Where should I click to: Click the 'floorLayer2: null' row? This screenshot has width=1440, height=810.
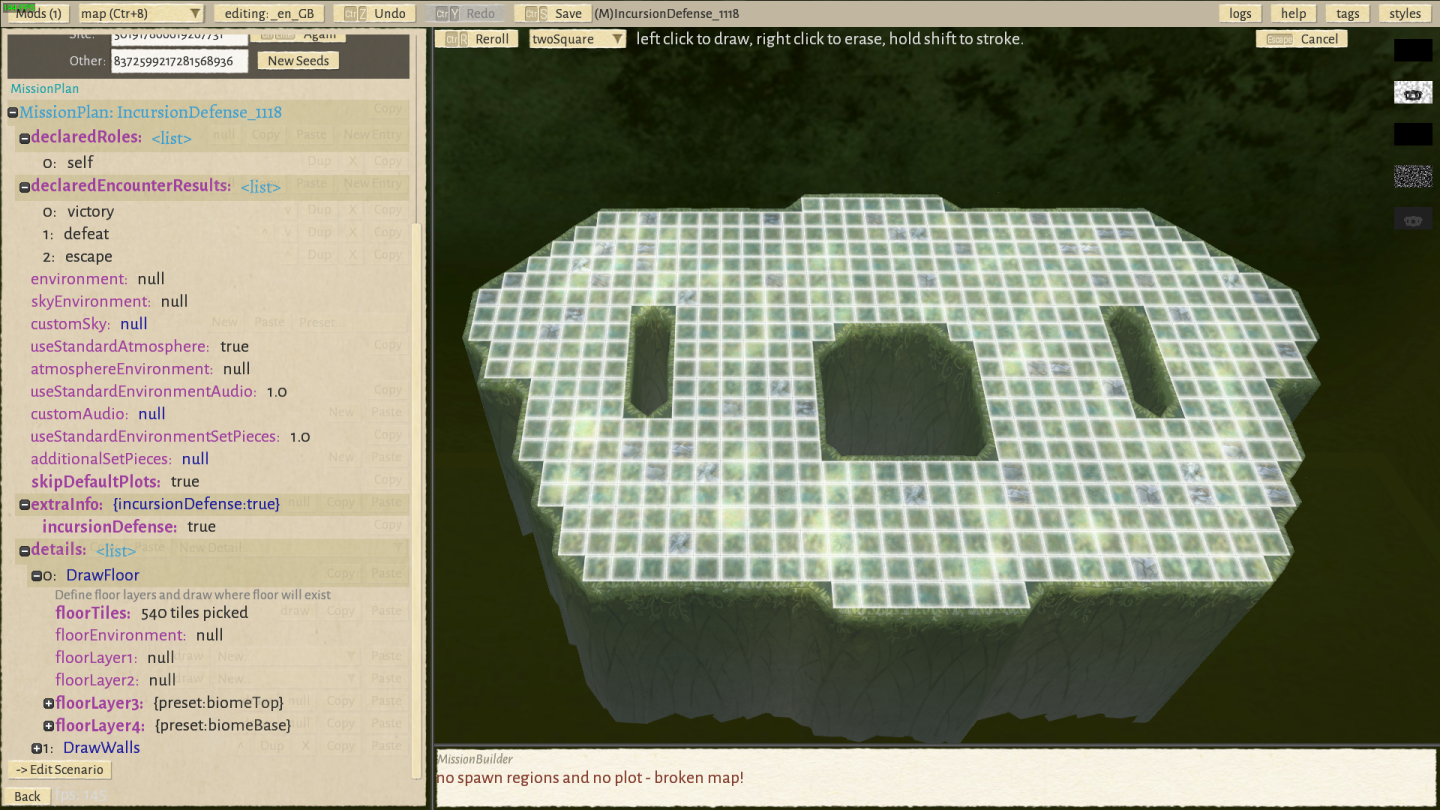click(116, 680)
